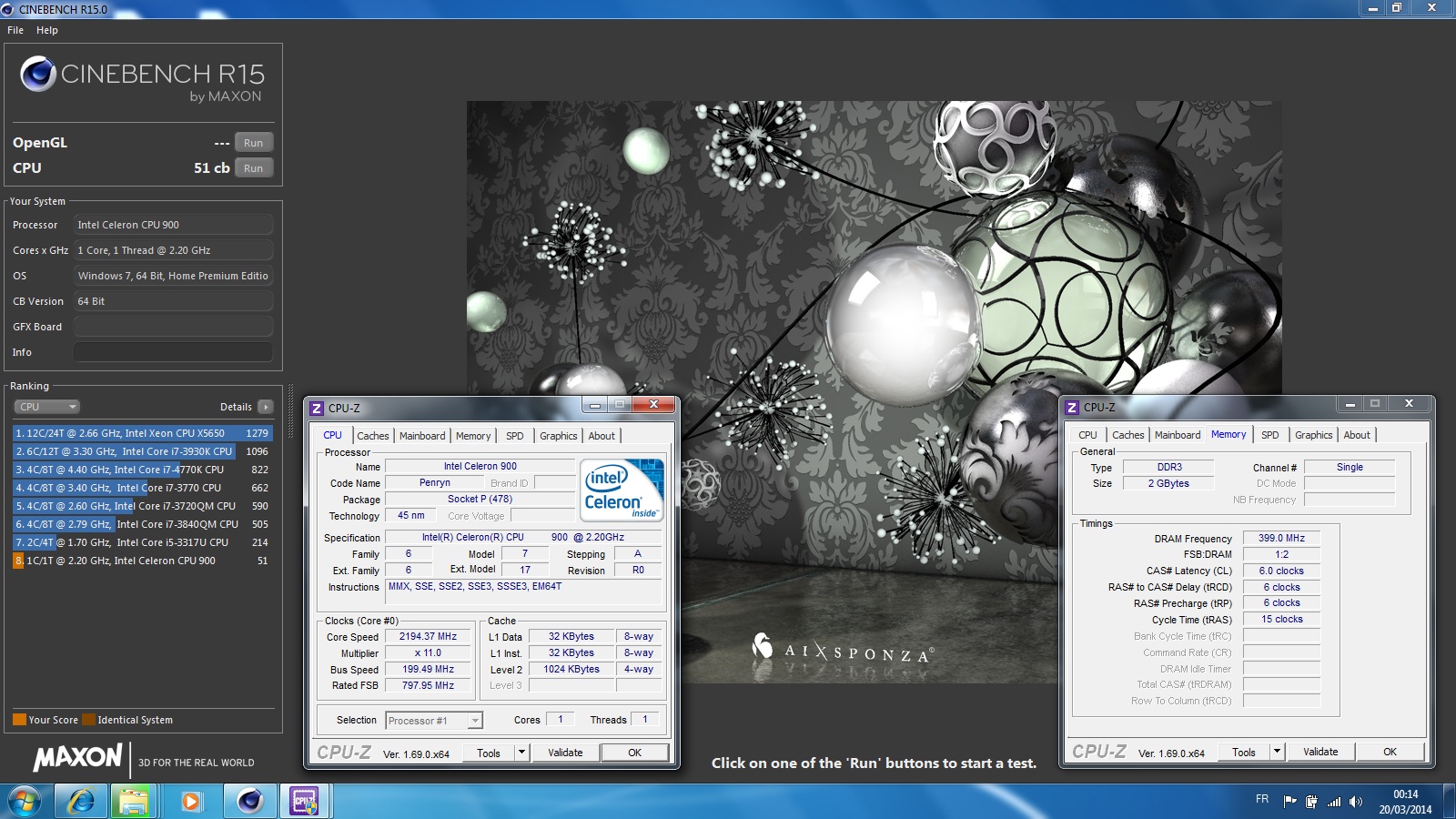Switch to SPD tab in right CPU-Z window
The width and height of the screenshot is (1456, 819).
1270,435
